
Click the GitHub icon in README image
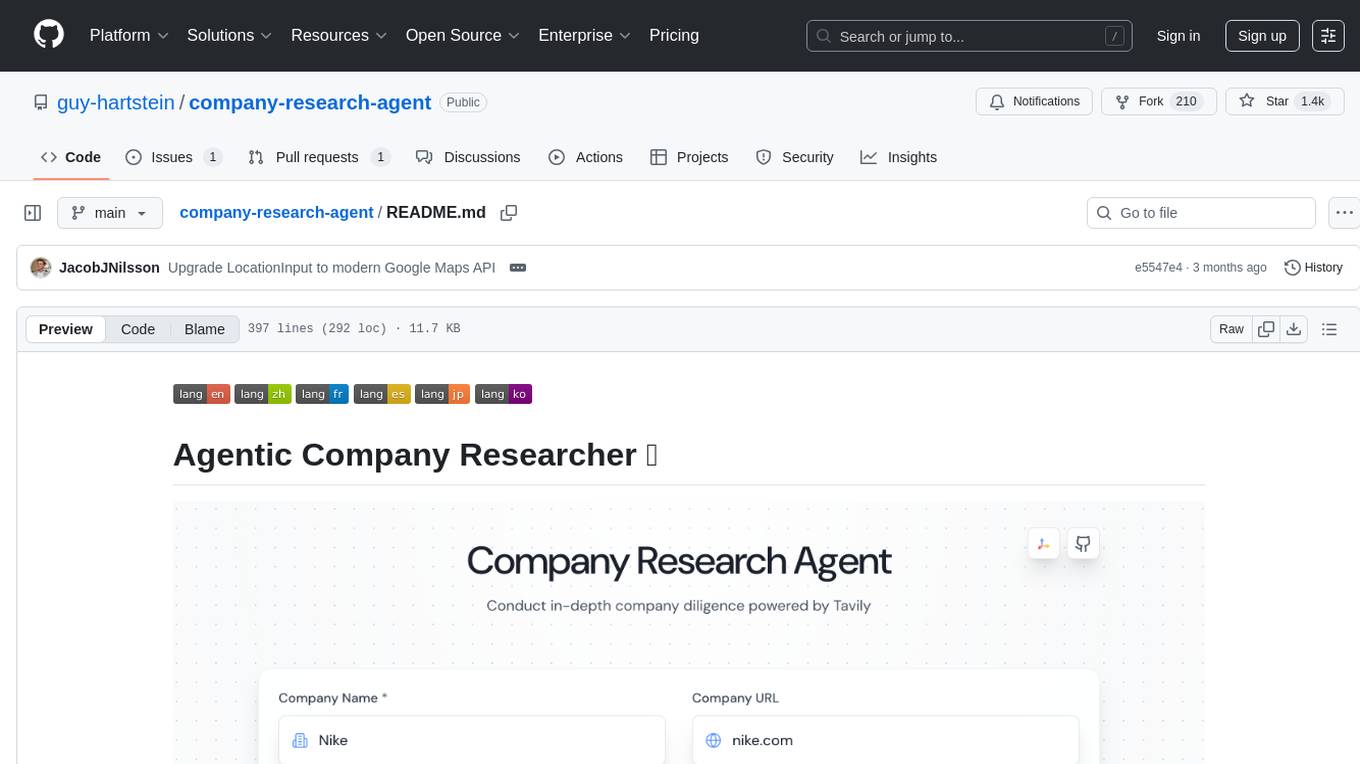pos(1083,544)
